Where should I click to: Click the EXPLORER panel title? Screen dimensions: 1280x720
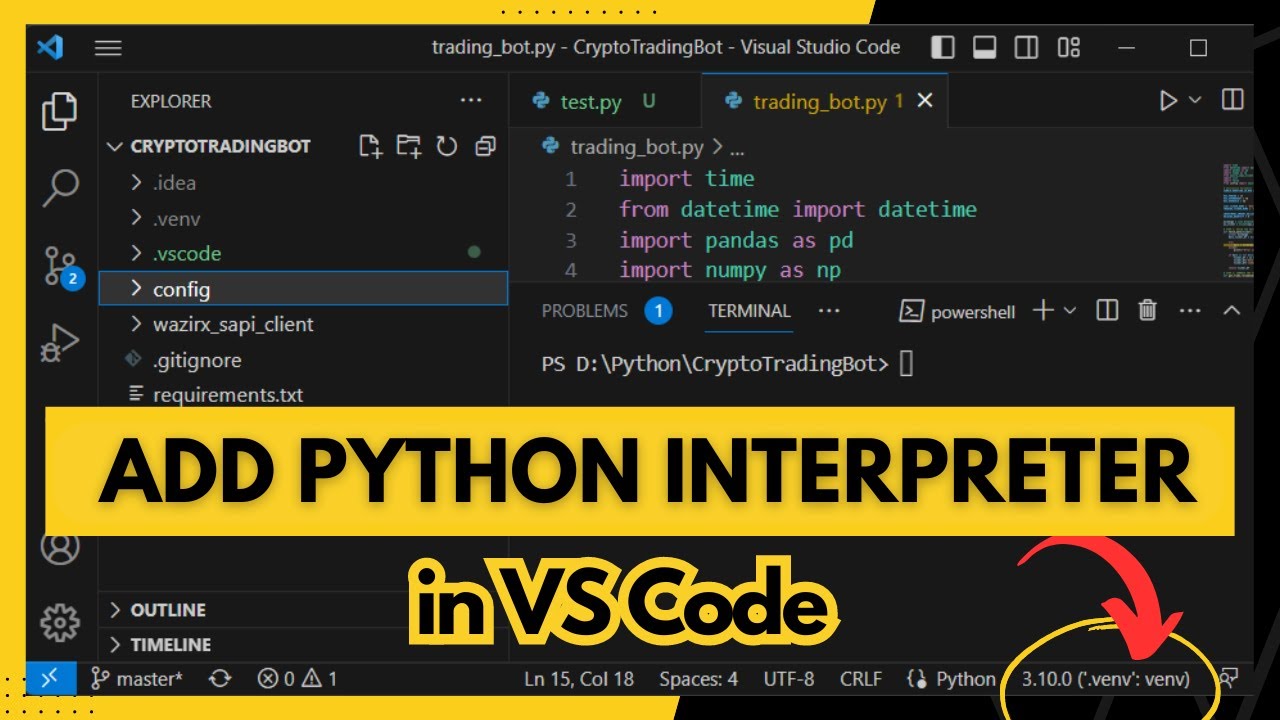(171, 101)
